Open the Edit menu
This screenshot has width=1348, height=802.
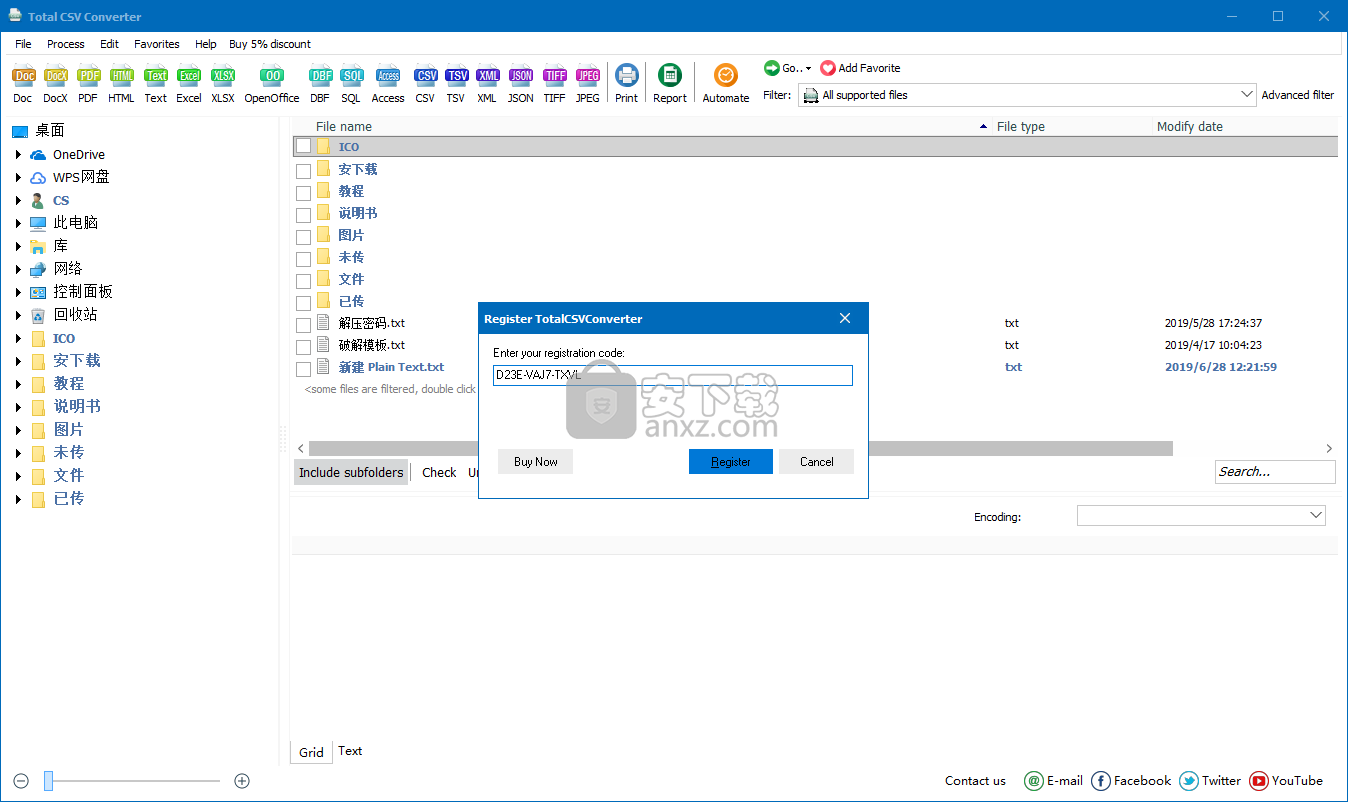109,44
